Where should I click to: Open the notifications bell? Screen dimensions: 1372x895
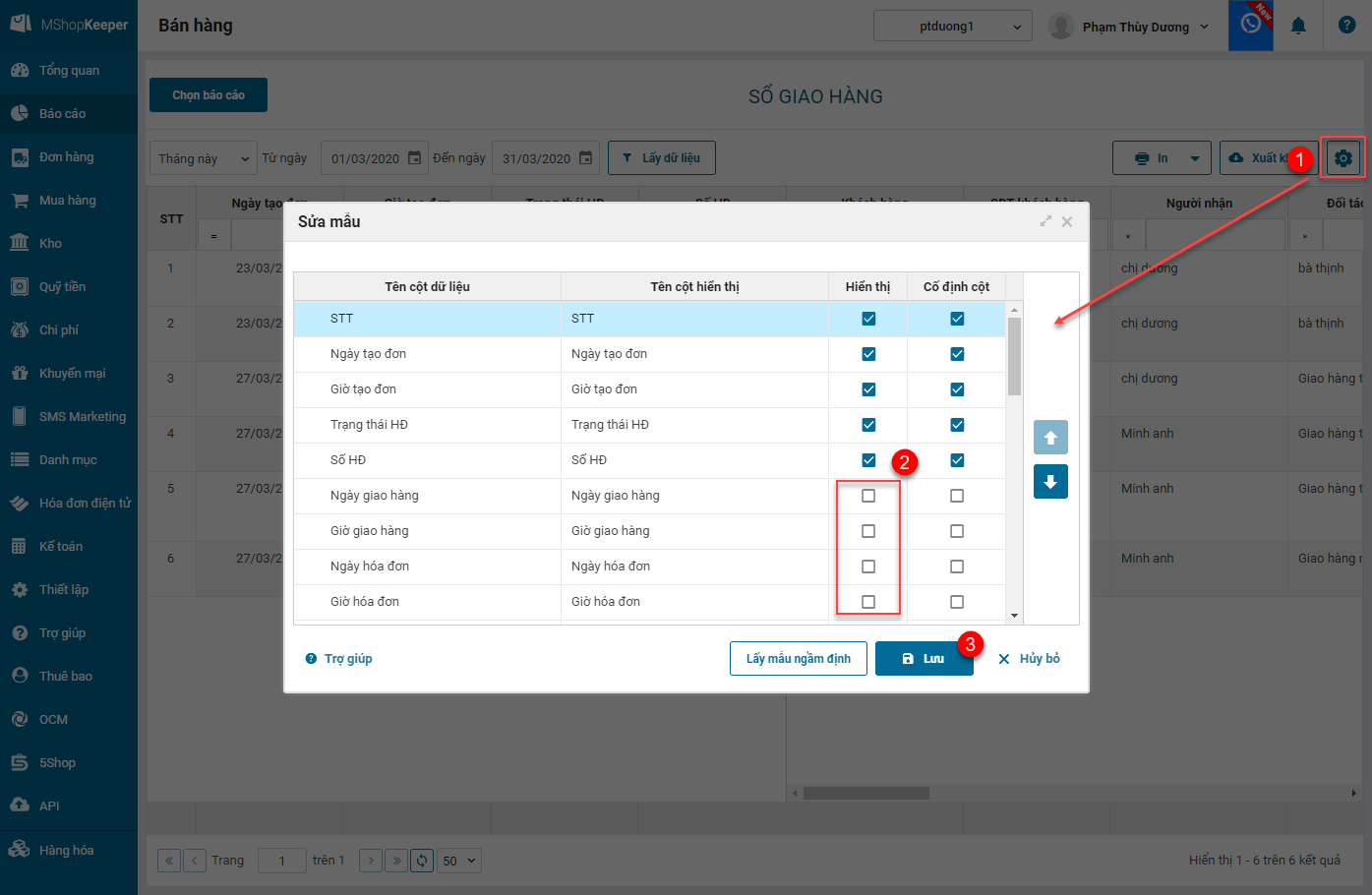coord(1298,26)
